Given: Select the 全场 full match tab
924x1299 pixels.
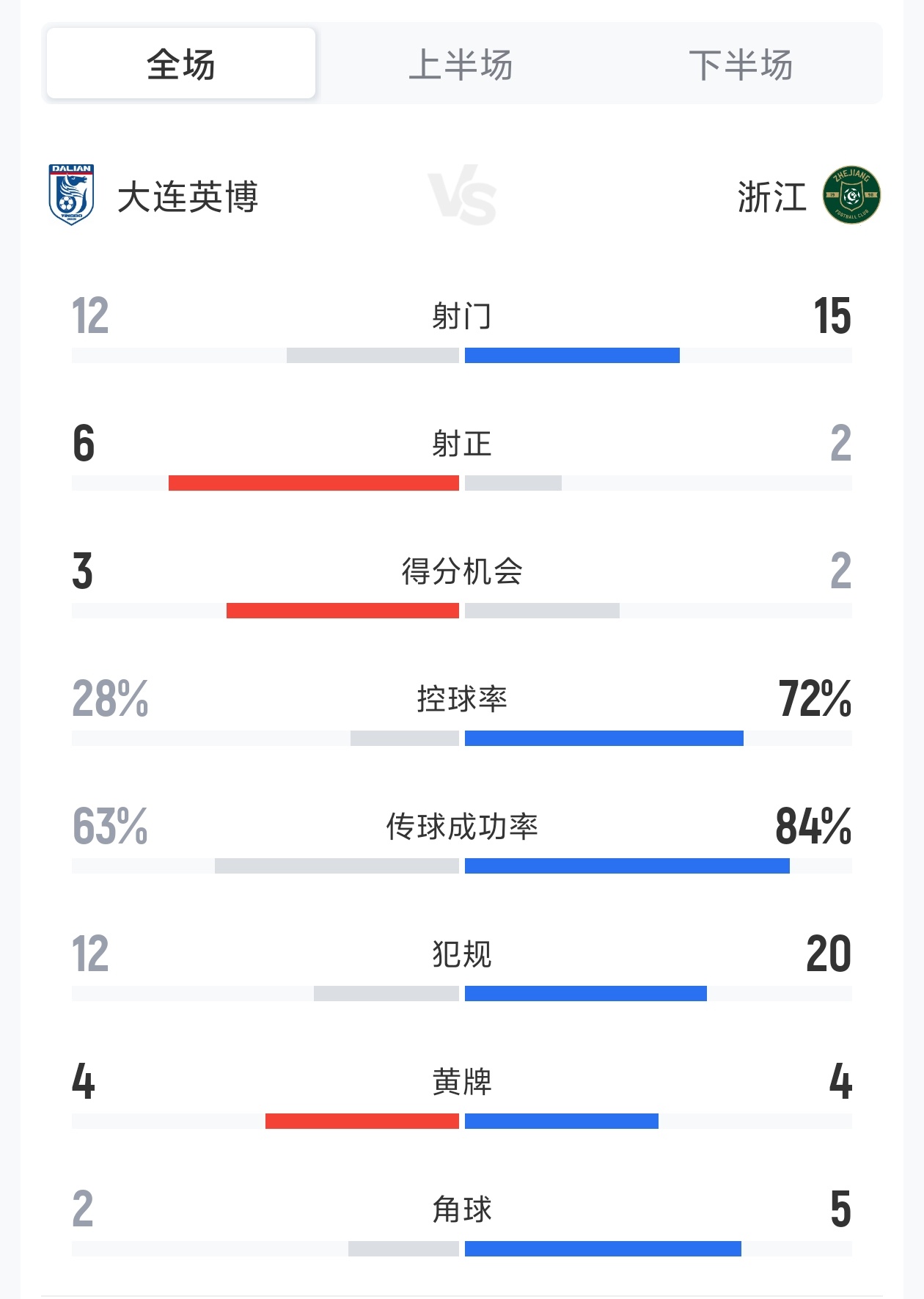Looking at the screenshot, I should [x=180, y=64].
